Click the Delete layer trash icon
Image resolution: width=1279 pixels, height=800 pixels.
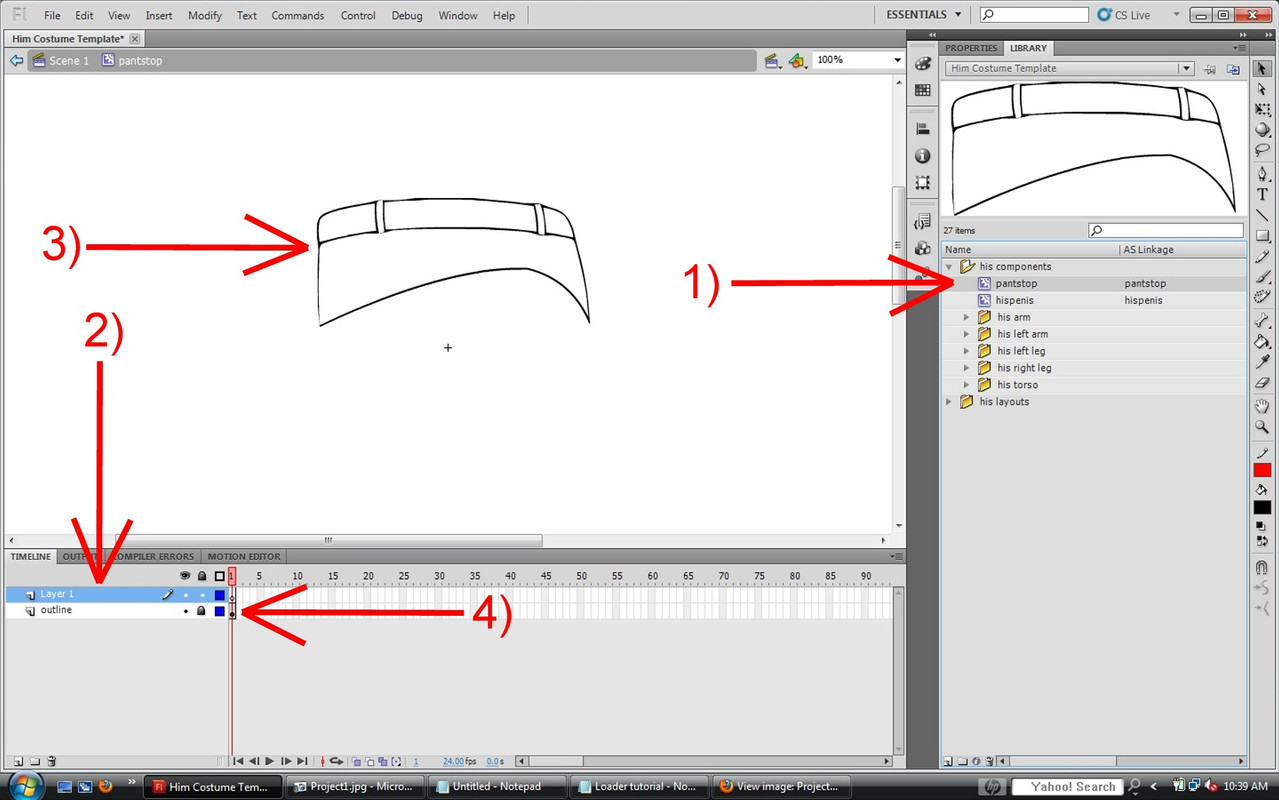pos(52,761)
